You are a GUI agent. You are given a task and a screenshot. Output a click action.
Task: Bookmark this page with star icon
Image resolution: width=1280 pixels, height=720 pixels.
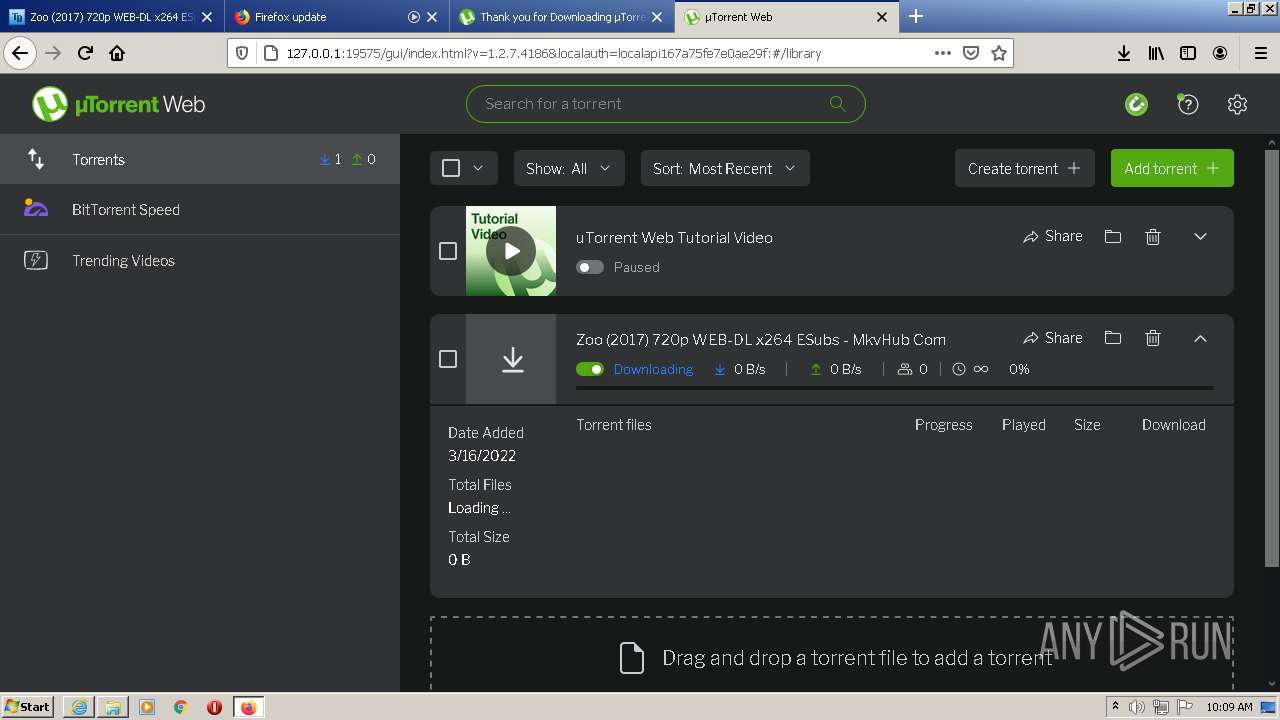(998, 53)
